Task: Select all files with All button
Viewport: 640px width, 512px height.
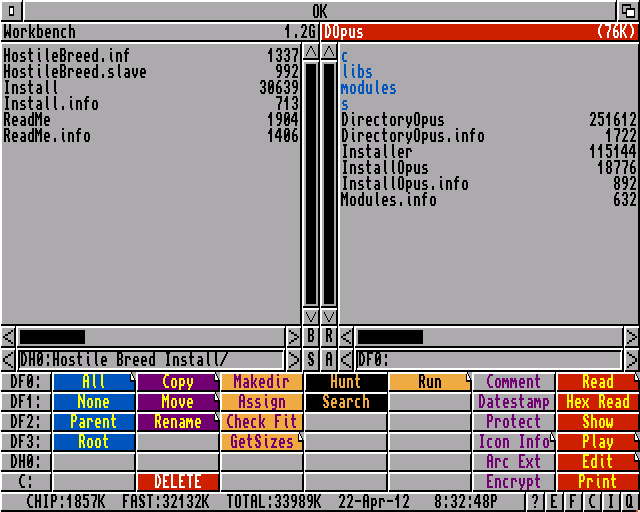Action: [x=94, y=382]
